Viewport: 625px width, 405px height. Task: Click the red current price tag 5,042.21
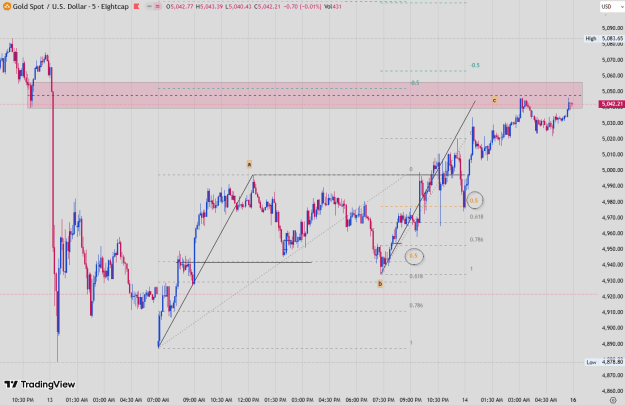click(611, 104)
